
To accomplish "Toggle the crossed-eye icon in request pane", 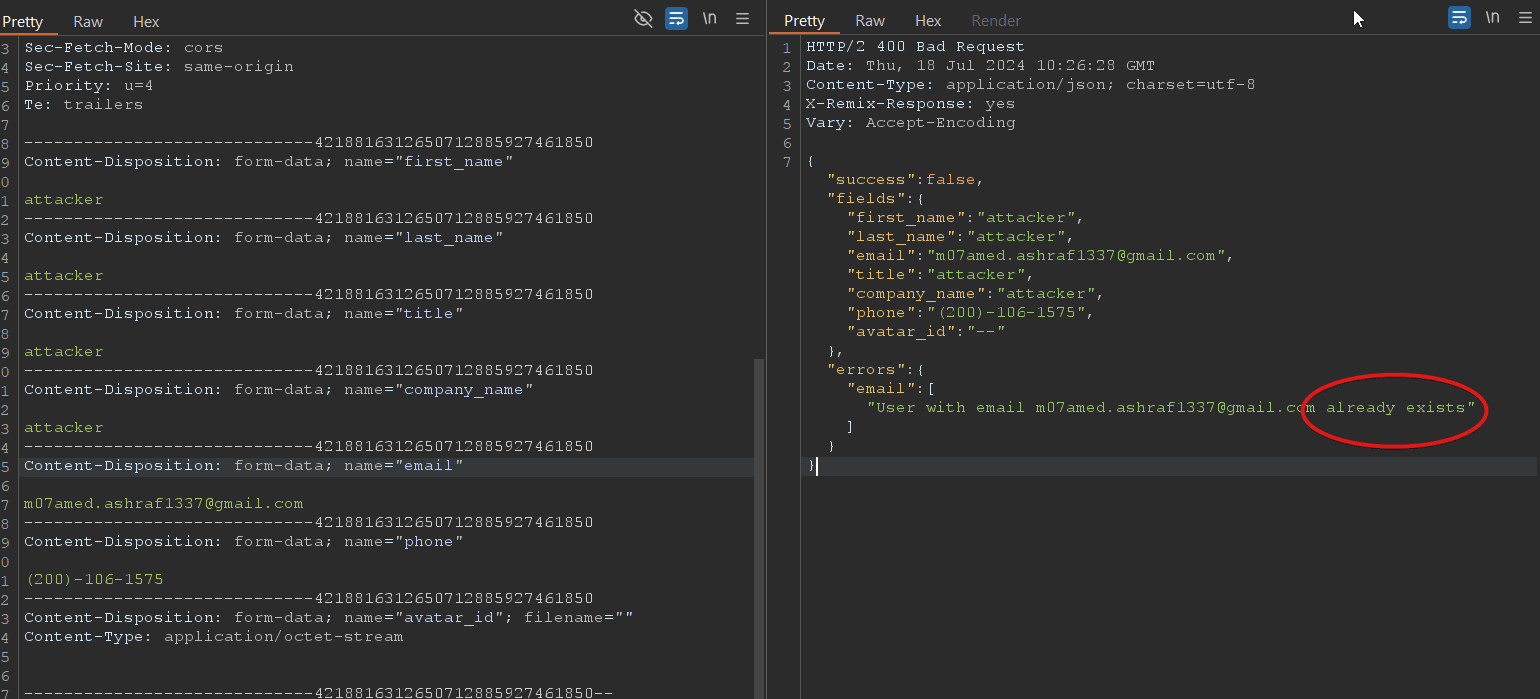I will pos(643,18).
